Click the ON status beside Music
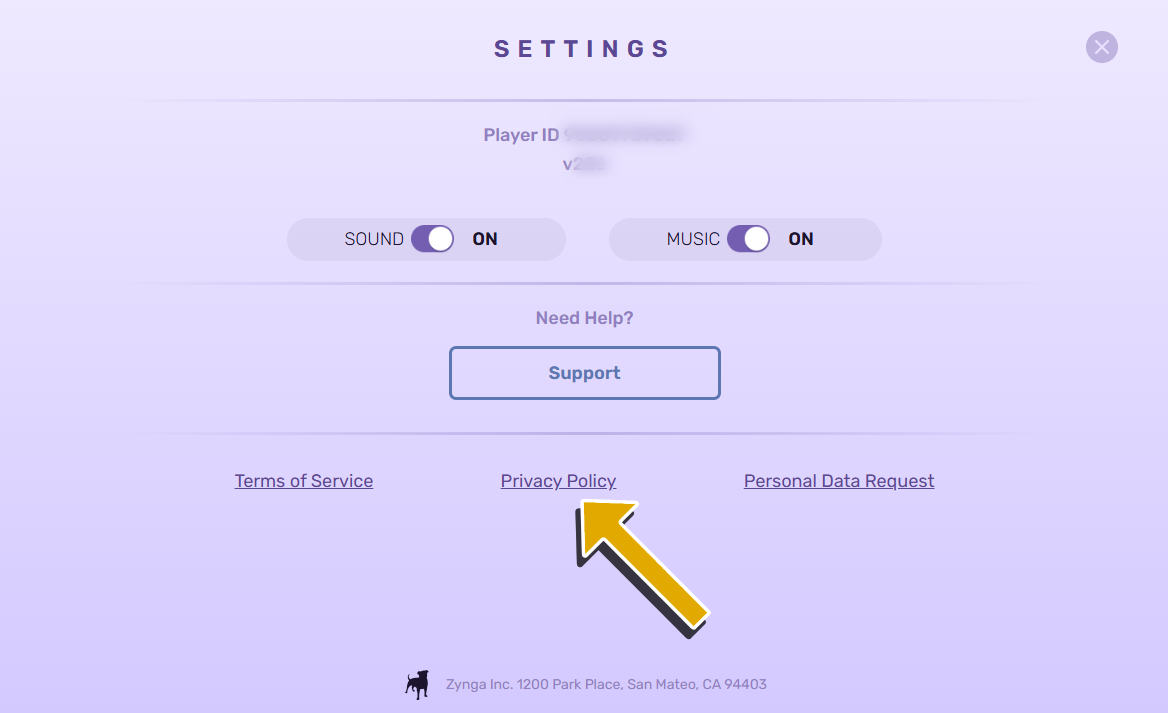The image size is (1168, 713). point(801,239)
